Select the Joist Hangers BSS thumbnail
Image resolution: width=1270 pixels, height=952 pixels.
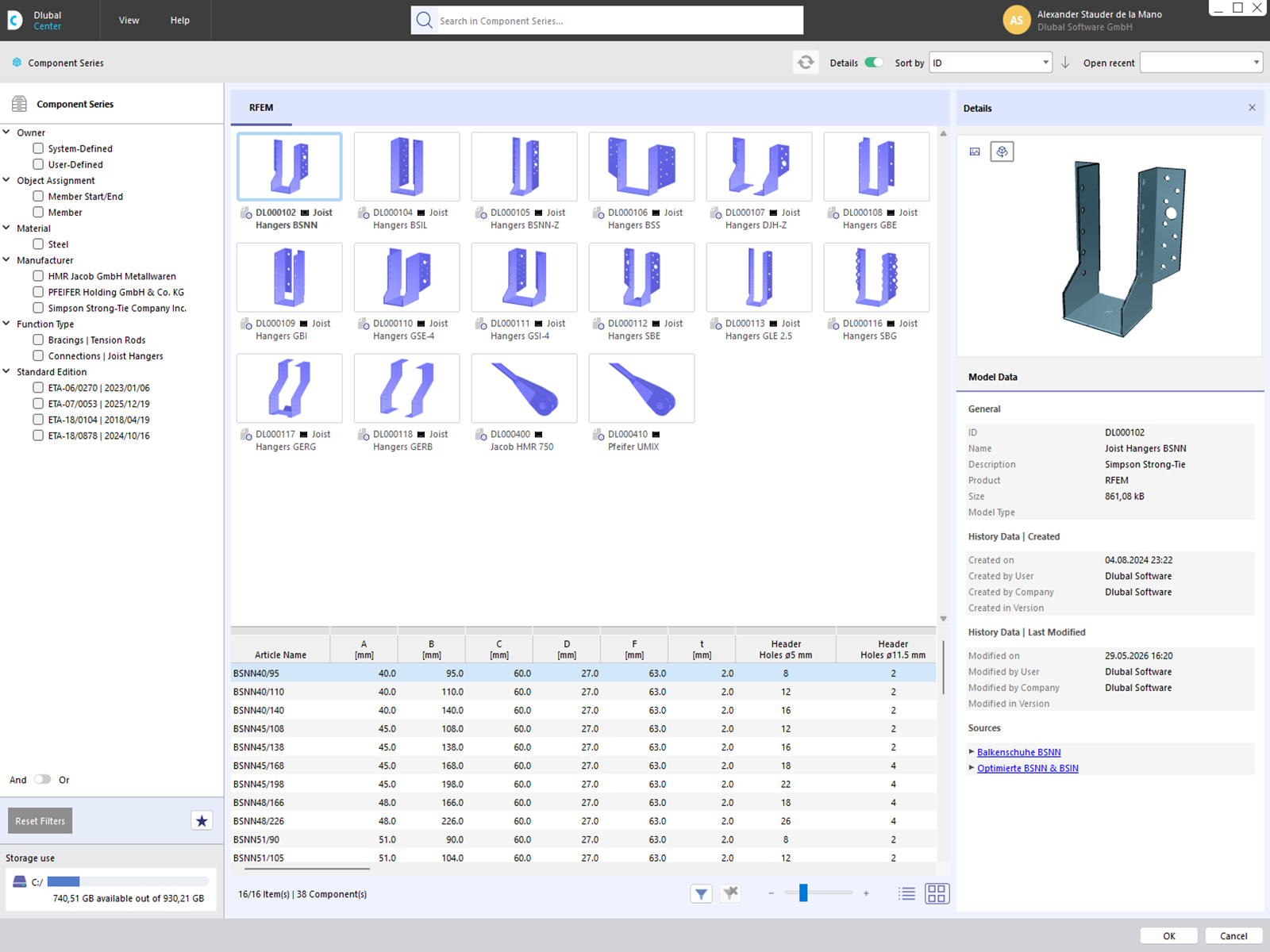point(641,167)
